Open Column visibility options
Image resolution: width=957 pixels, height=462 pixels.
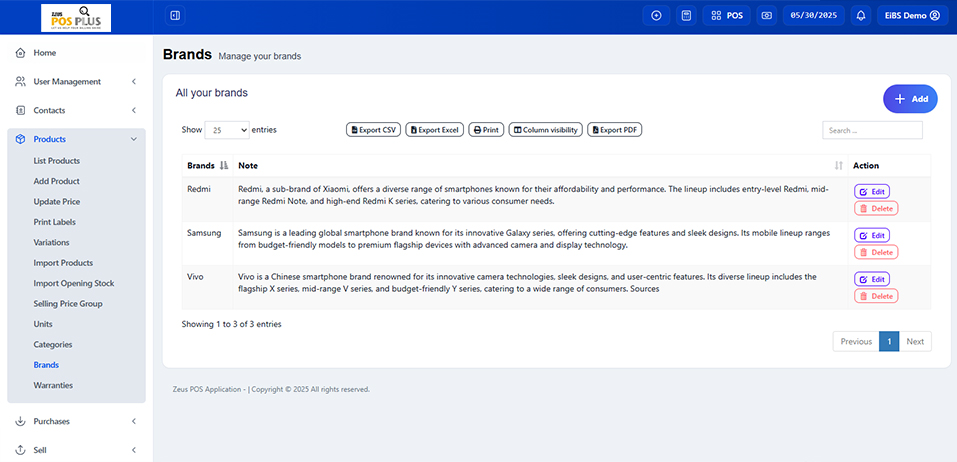pyautogui.click(x=546, y=130)
